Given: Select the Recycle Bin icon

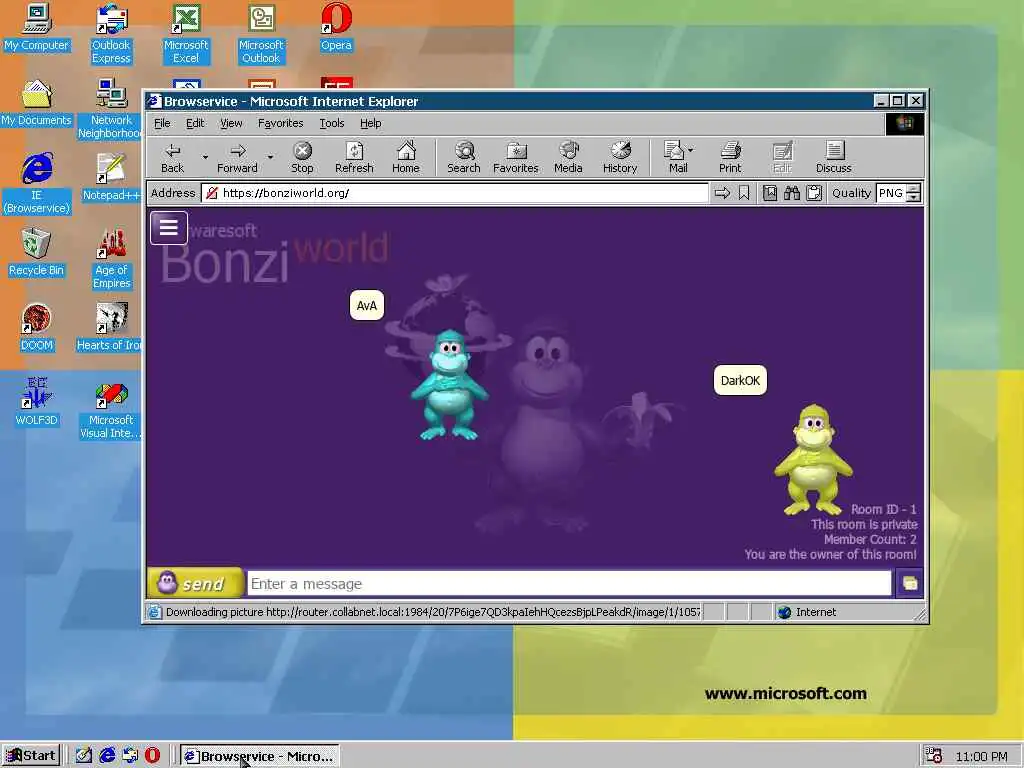Looking at the screenshot, I should (37, 253).
